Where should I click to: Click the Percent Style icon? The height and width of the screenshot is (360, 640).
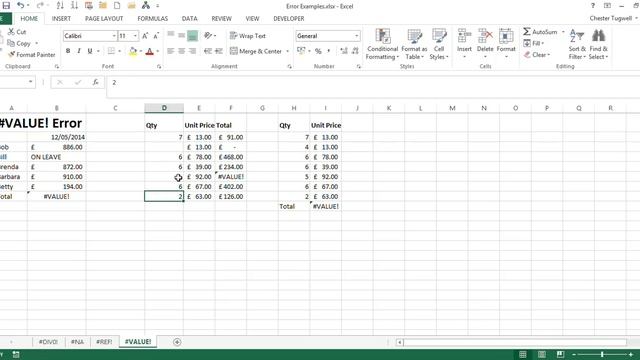click(x=318, y=51)
